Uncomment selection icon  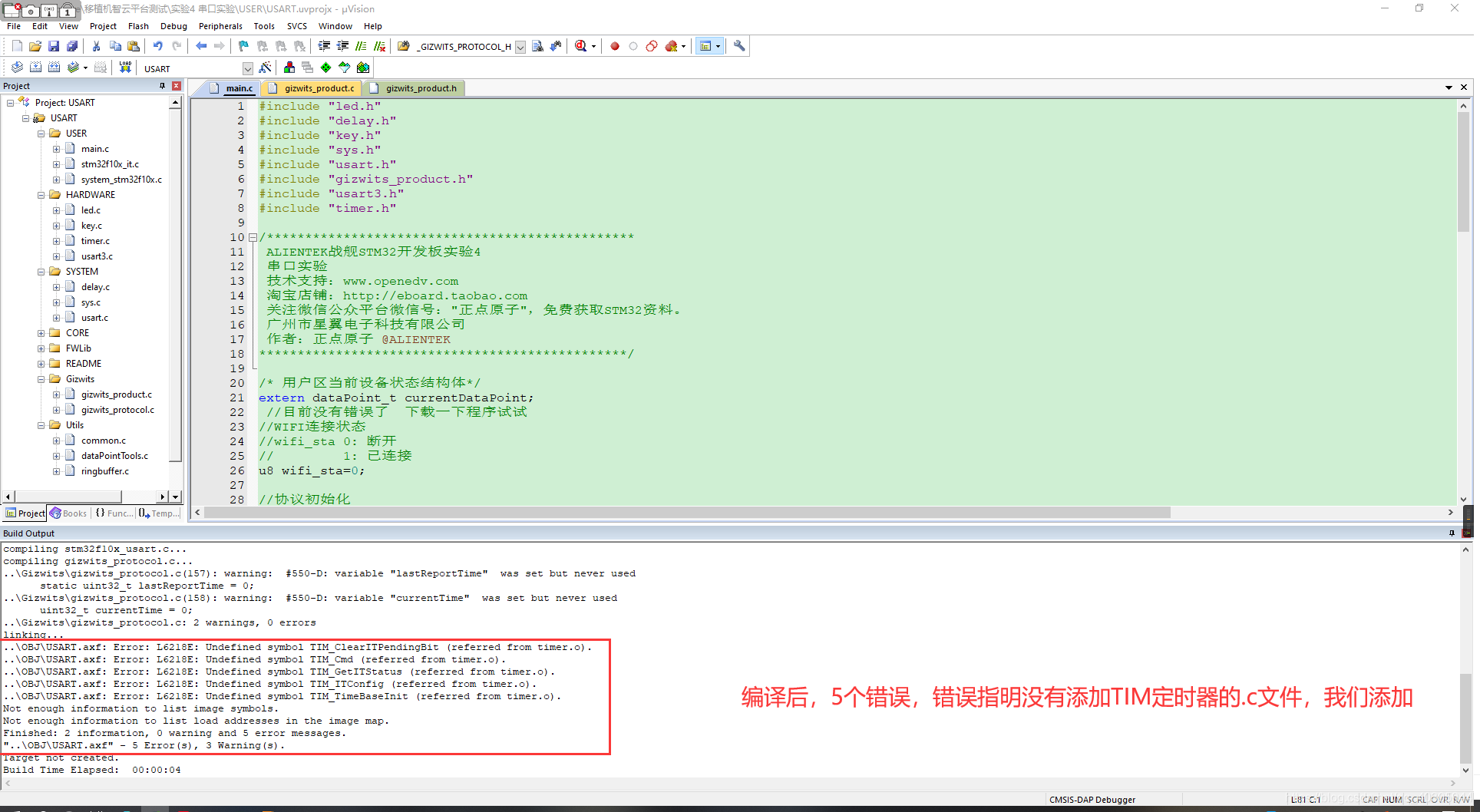coord(379,46)
